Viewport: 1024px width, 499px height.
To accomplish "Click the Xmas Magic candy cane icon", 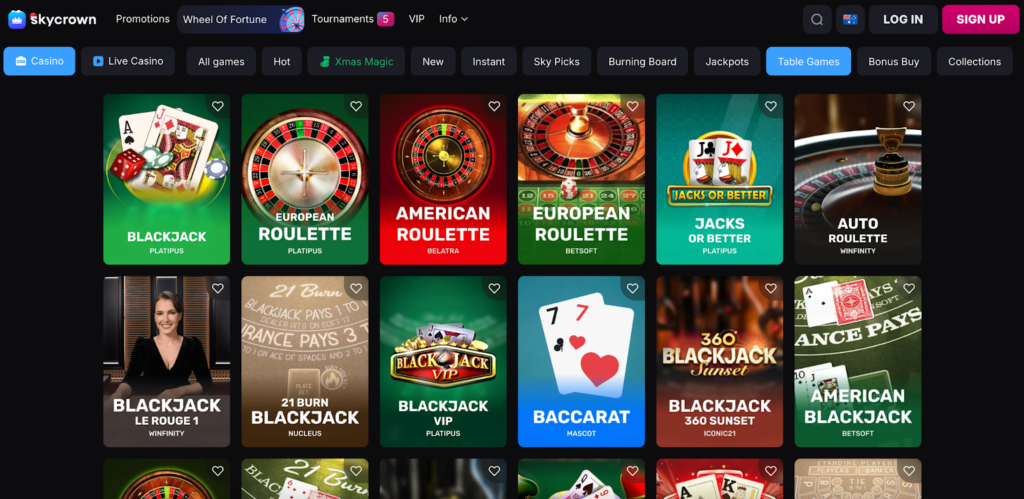I will pos(325,61).
